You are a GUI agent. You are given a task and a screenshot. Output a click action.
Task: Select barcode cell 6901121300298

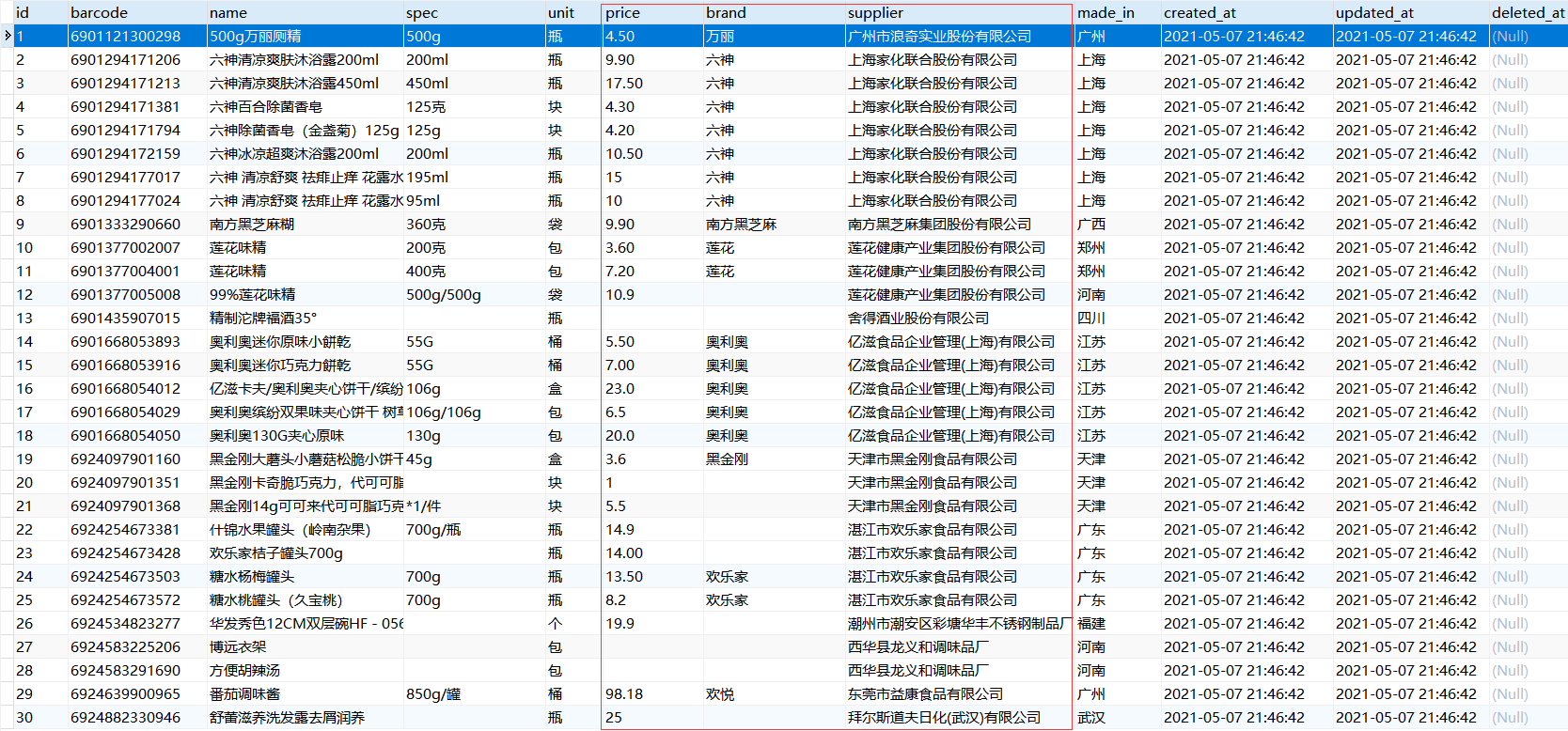pos(137,36)
